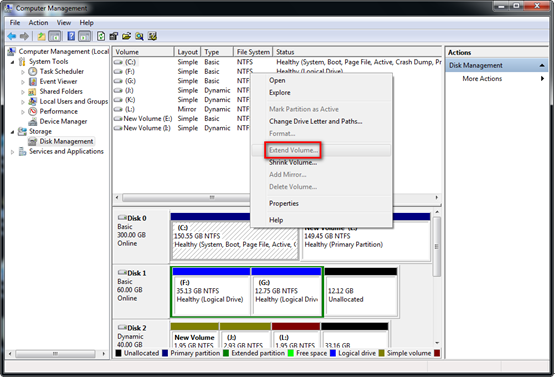Collapse the Disk Management section in Actions pane
The image size is (555, 378).
[x=542, y=65]
